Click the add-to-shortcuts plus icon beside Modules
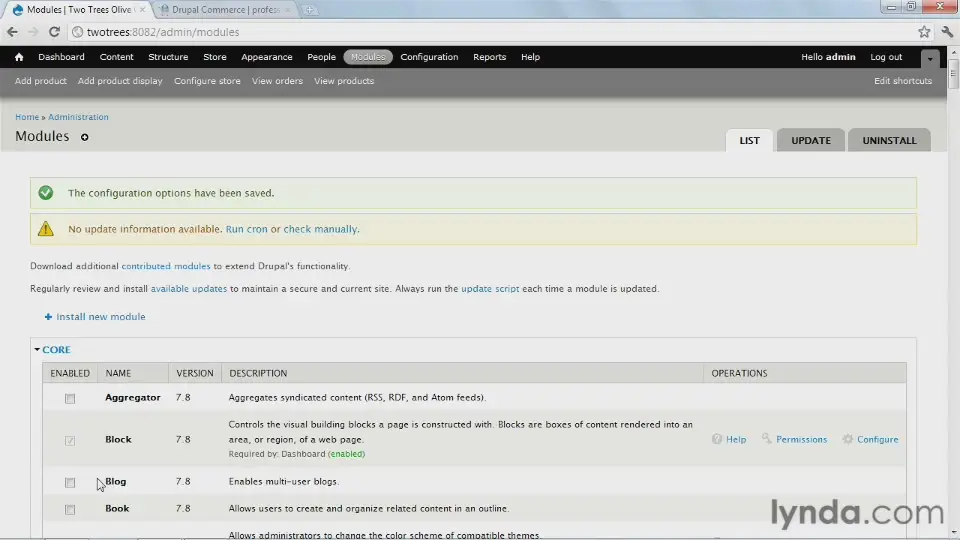 pos(84,137)
